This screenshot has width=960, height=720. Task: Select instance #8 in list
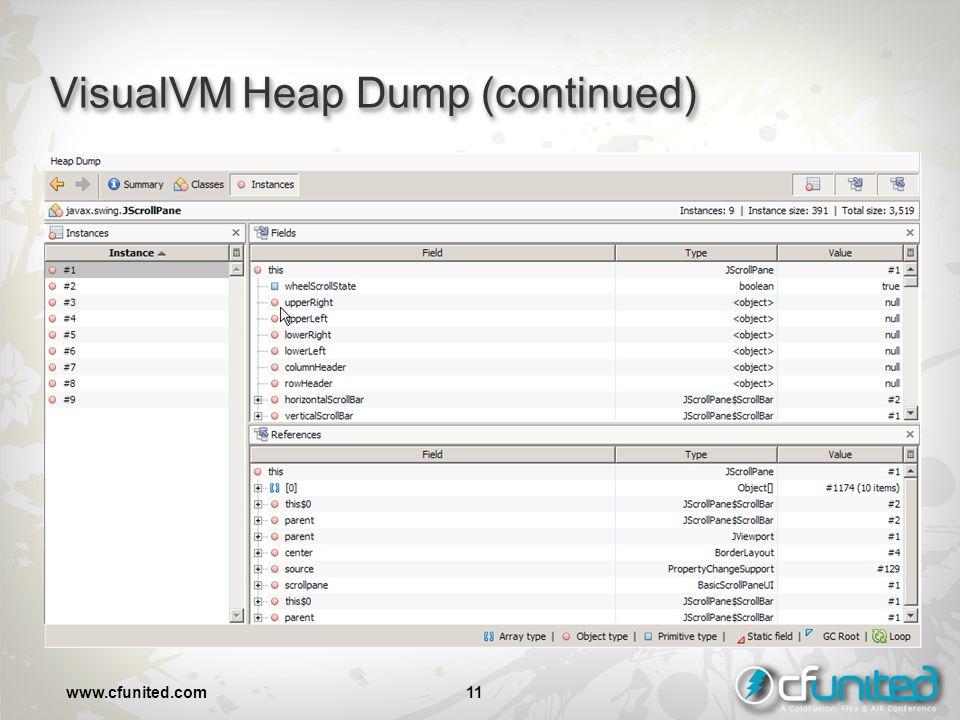pos(137,383)
